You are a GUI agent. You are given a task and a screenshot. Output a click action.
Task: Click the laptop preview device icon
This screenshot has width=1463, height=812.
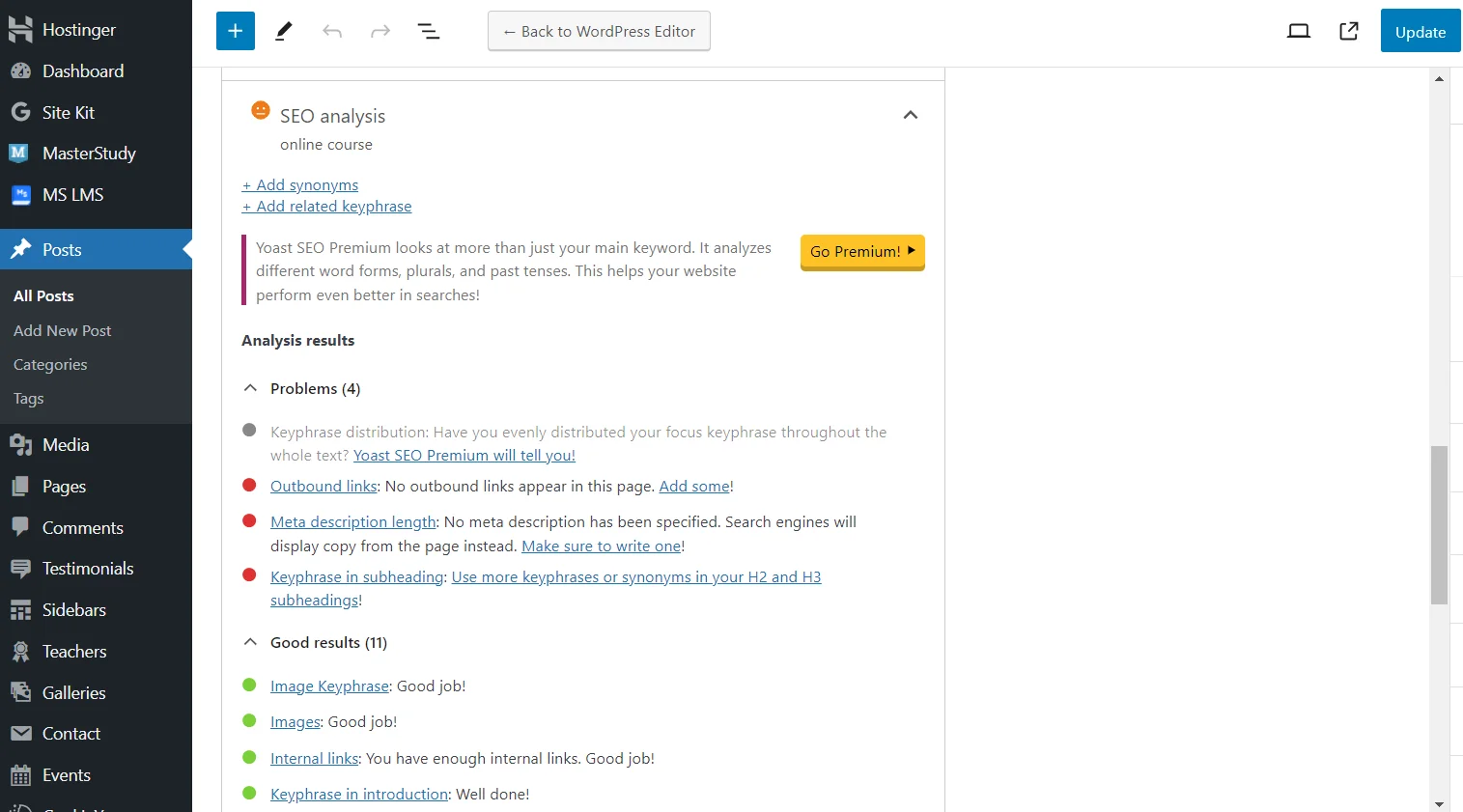pyautogui.click(x=1299, y=31)
